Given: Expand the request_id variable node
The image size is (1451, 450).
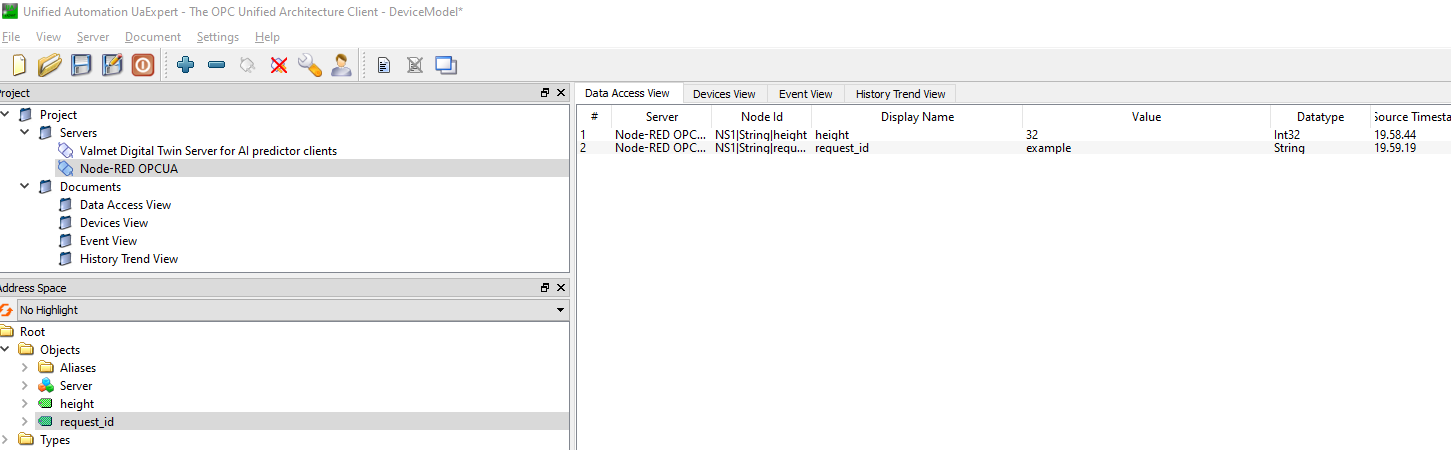Looking at the screenshot, I should point(25,422).
